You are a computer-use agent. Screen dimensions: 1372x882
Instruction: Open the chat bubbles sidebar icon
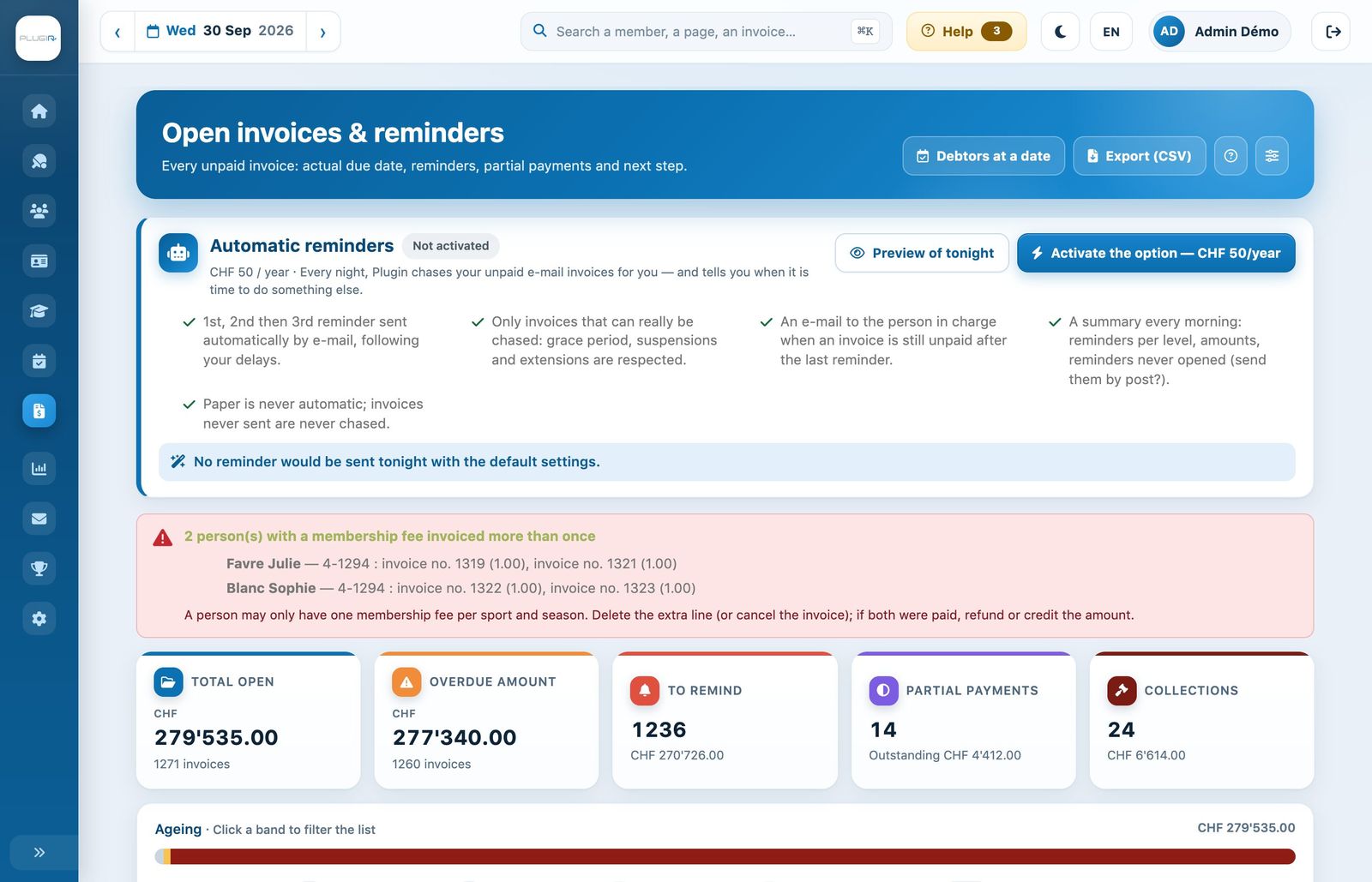tap(39, 161)
